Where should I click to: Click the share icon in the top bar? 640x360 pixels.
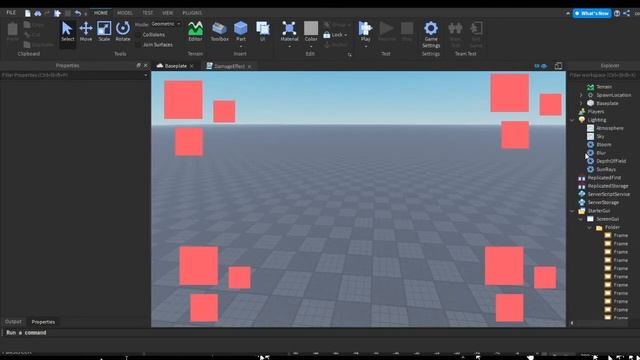[627, 13]
